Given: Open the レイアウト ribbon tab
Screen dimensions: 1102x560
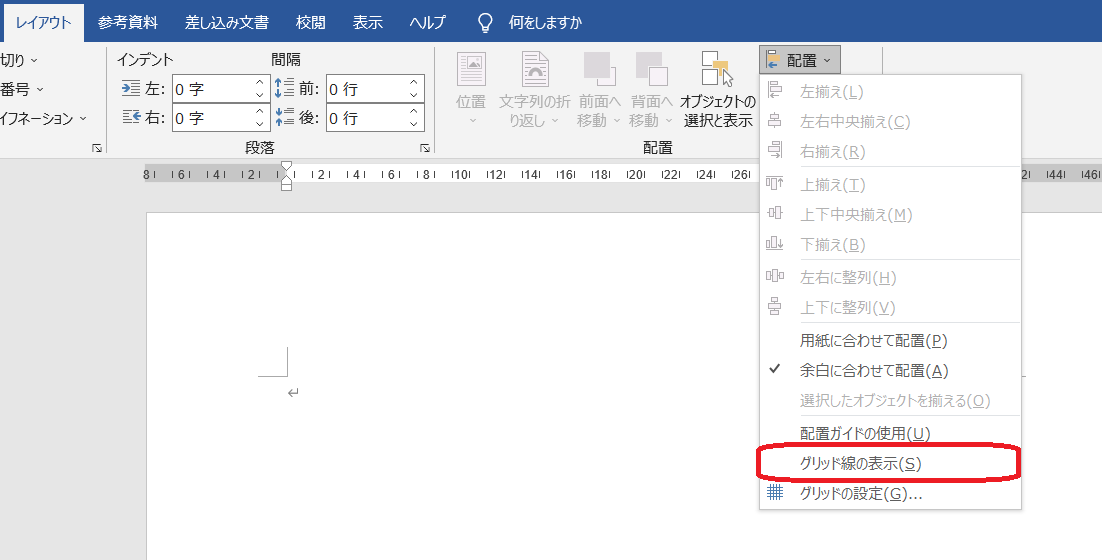Looking at the screenshot, I should pos(44,22).
